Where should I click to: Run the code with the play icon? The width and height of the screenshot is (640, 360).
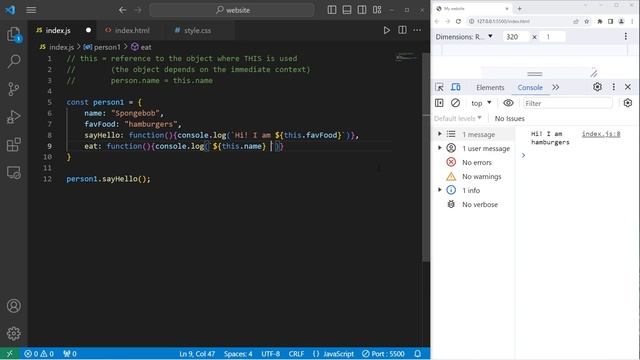pos(387,30)
